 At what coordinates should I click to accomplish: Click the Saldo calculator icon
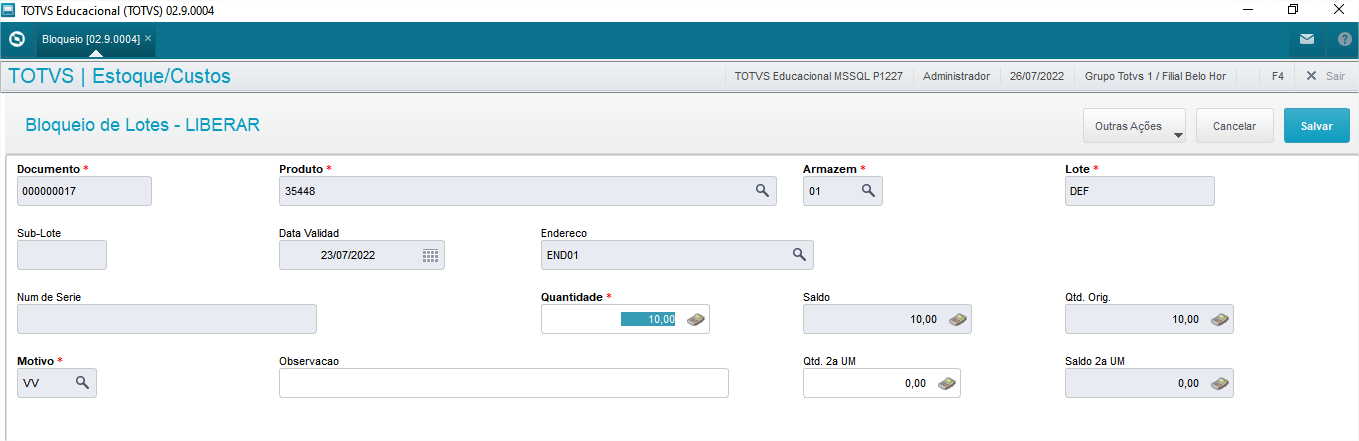958,319
